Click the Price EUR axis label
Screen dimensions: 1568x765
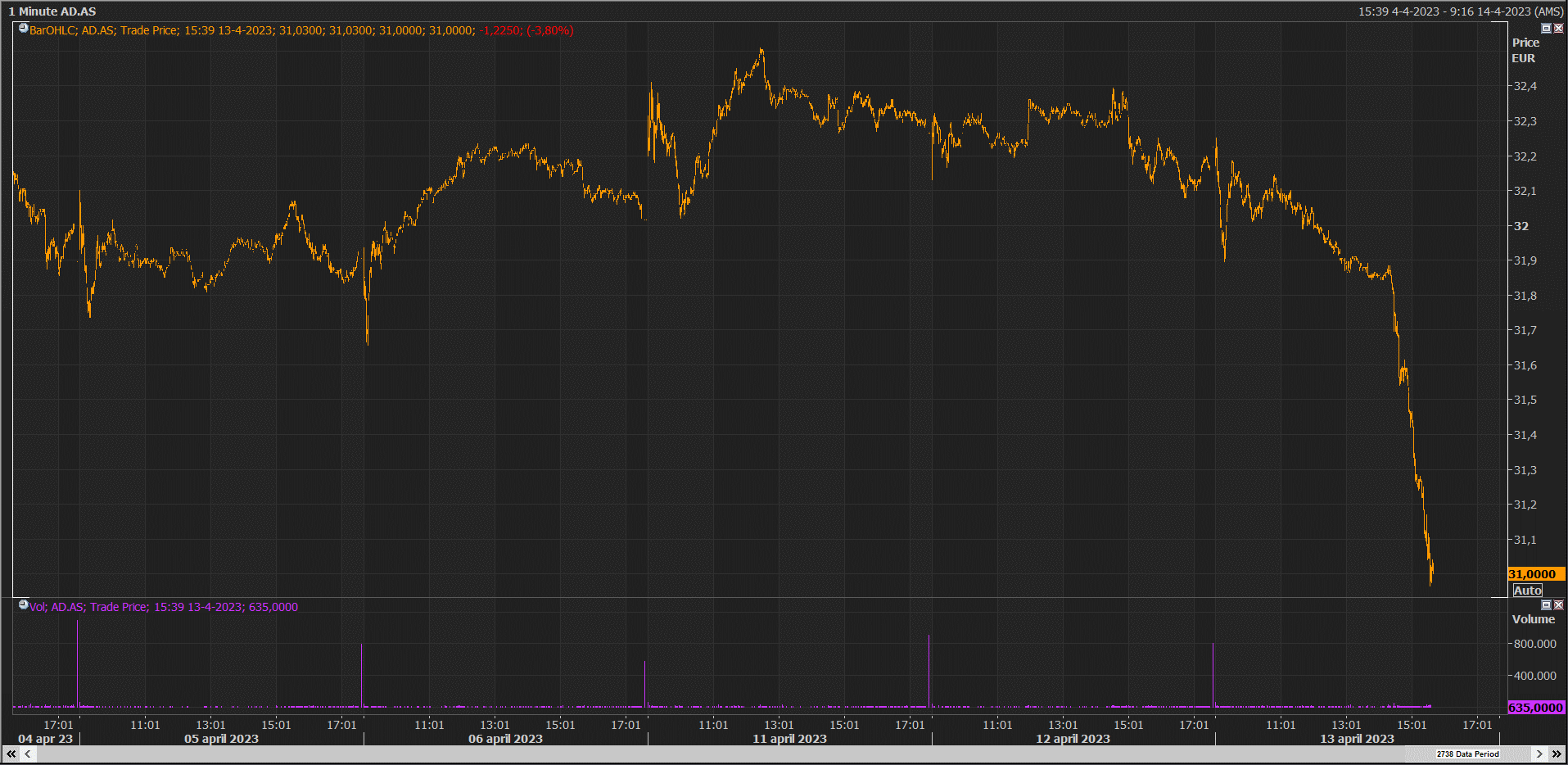click(1525, 50)
